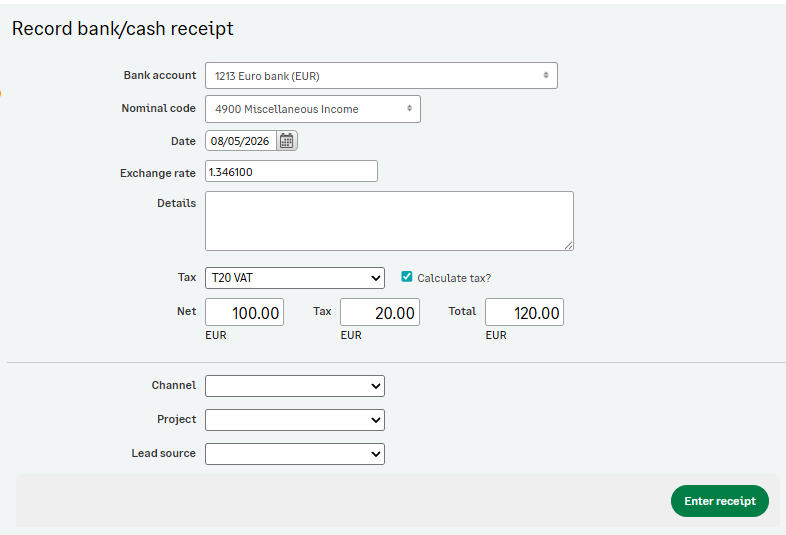Click the Total amount field
This screenshot has width=786, height=535.
click(524, 312)
